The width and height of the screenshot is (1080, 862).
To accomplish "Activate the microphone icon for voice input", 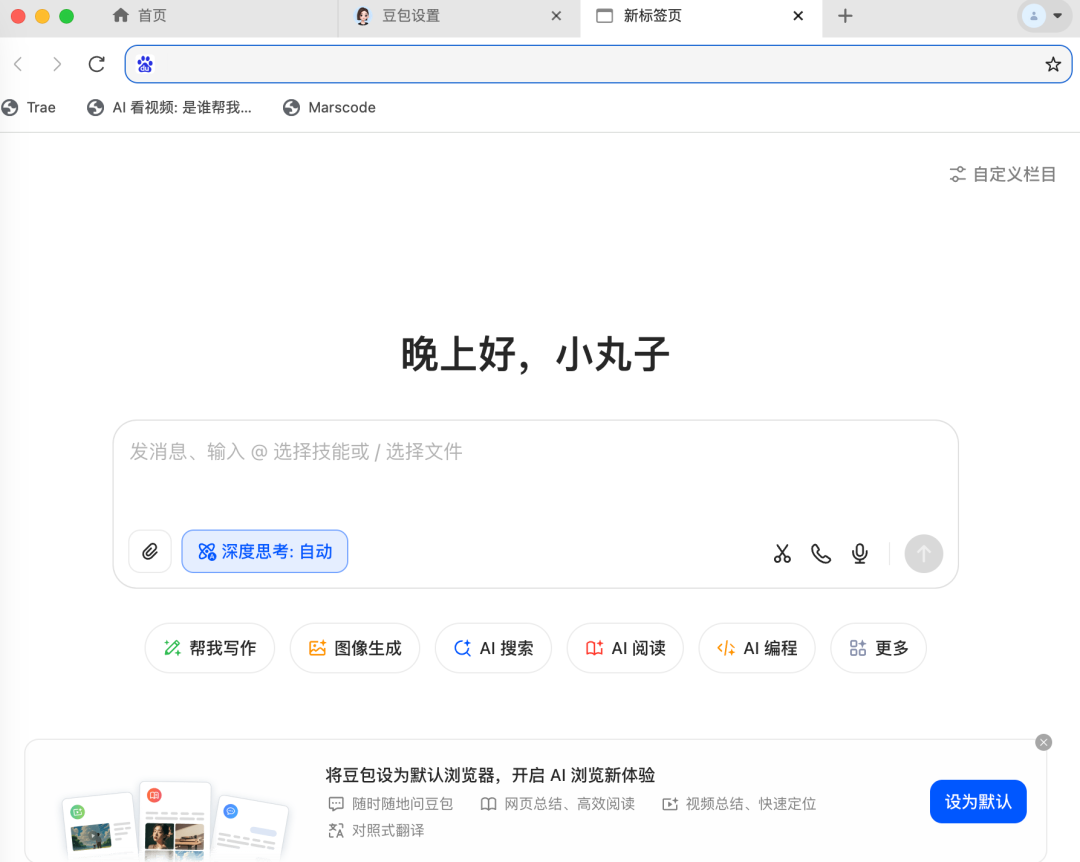I will point(859,553).
